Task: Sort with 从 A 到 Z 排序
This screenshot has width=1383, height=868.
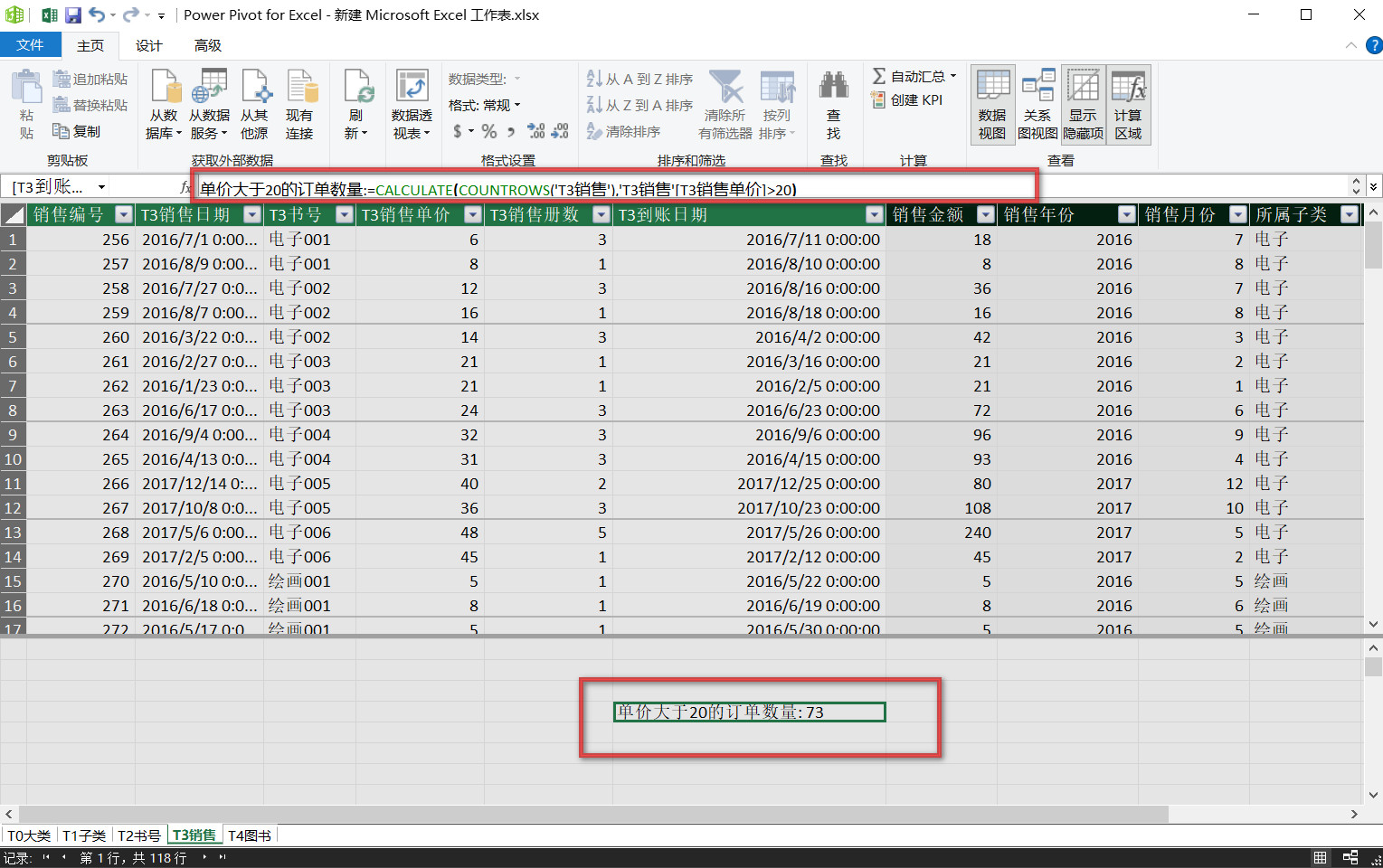Action: pos(639,80)
